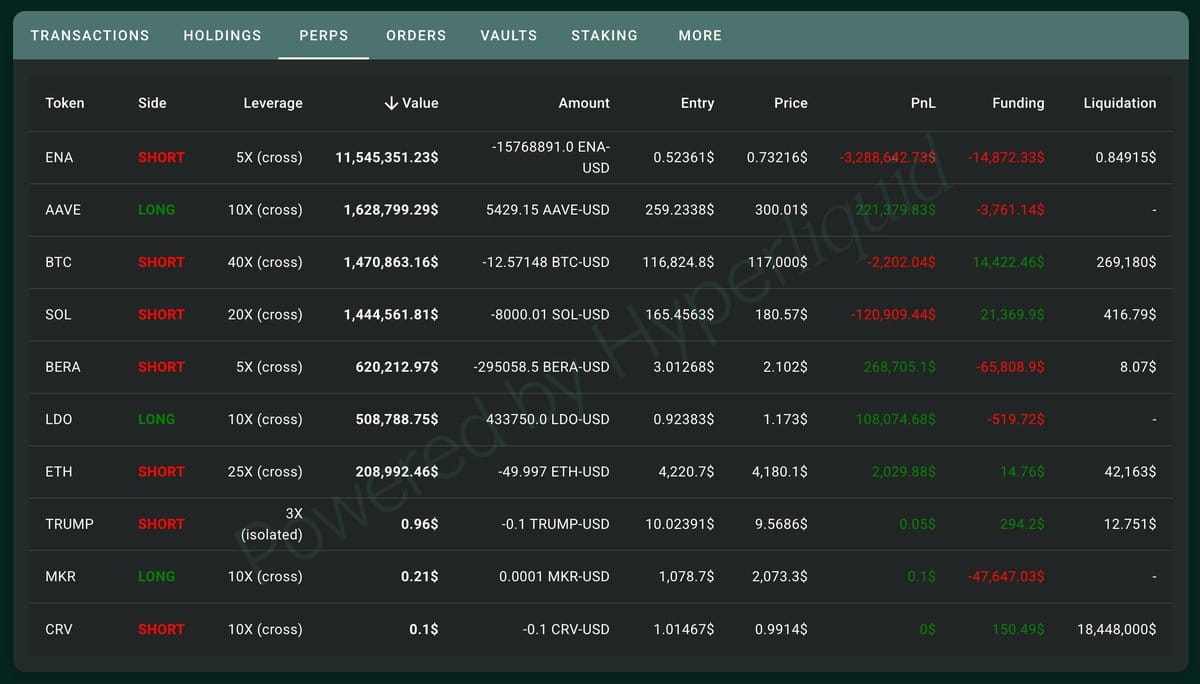Click the sort arrow beside Value header
This screenshot has width=1200, height=684.
[391, 103]
